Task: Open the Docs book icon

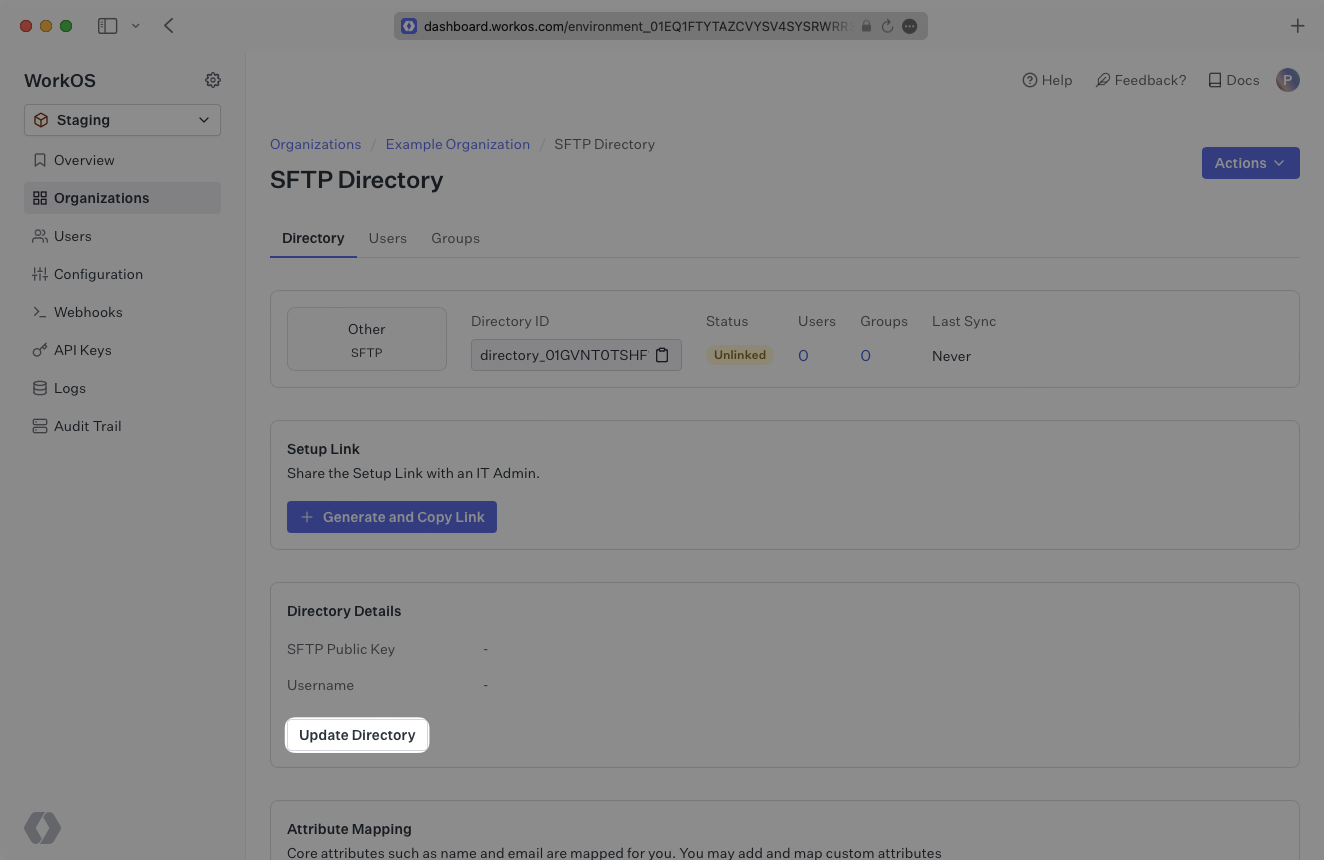Action: click(x=1215, y=80)
